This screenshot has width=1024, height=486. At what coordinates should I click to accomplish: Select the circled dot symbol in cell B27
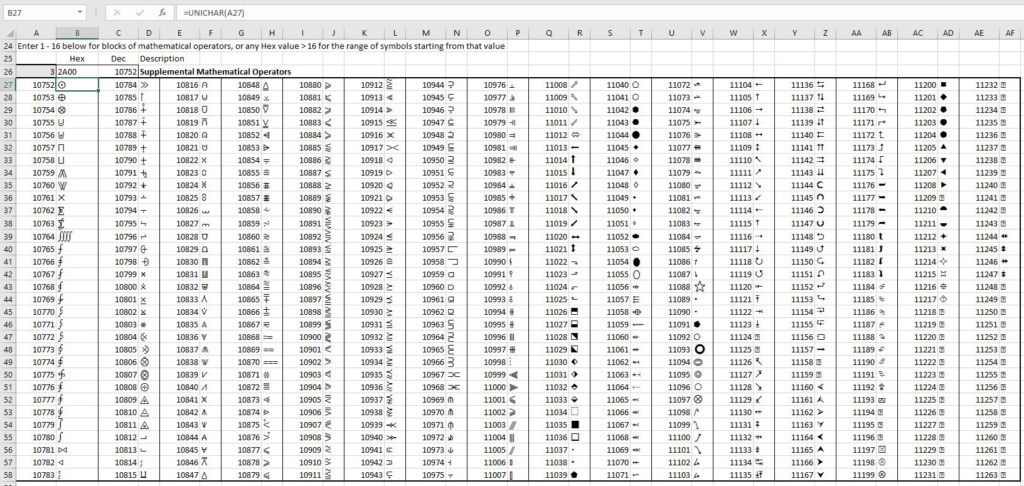click(x=77, y=85)
